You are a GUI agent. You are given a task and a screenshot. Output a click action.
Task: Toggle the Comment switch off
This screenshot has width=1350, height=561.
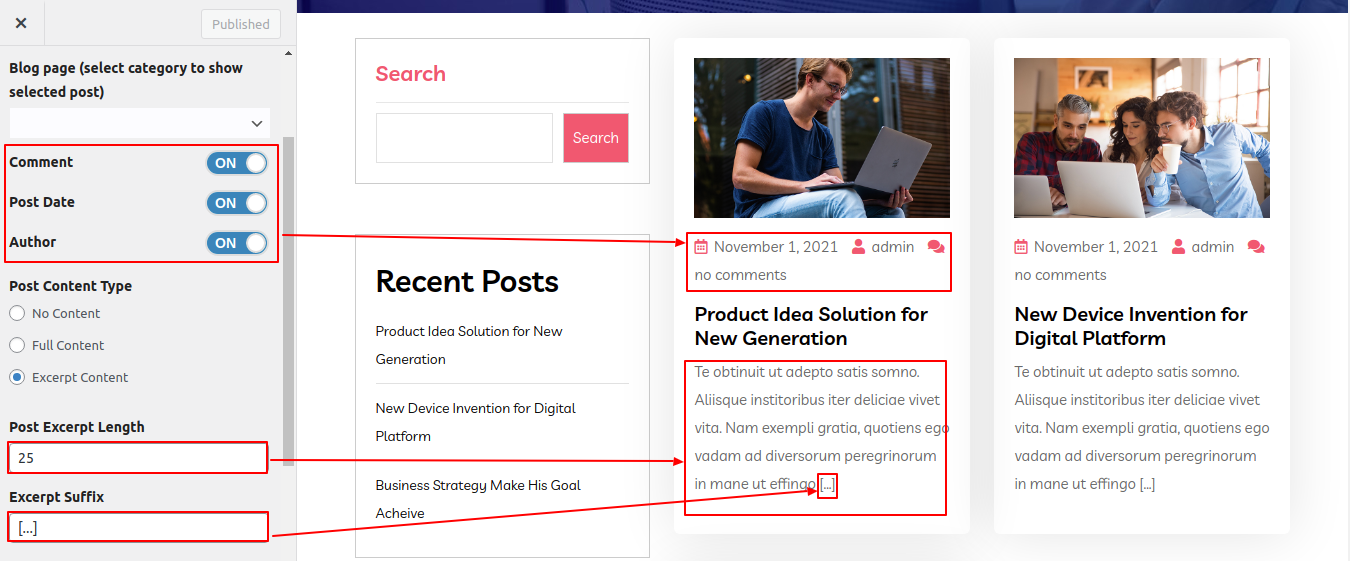click(x=237, y=163)
